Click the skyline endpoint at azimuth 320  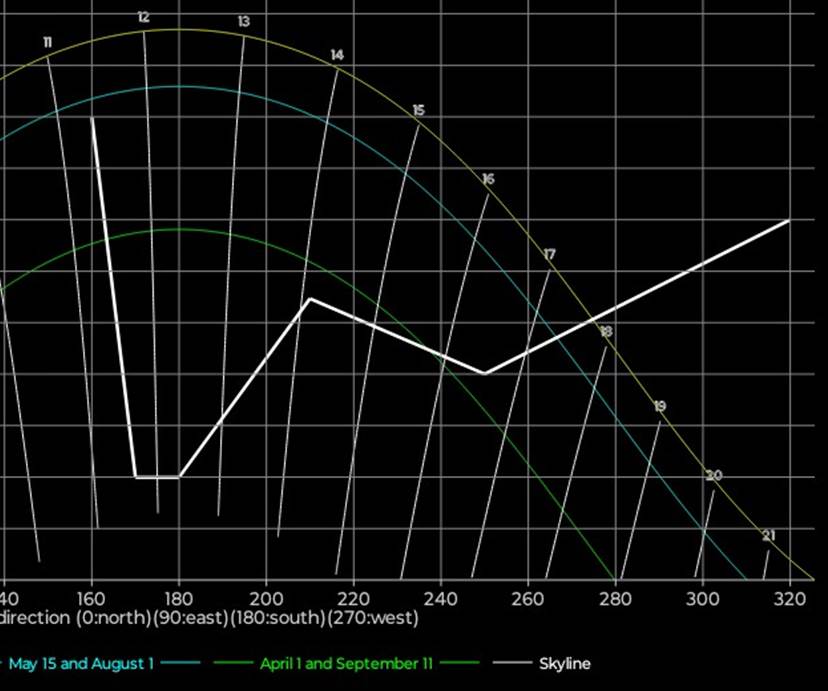[788, 220]
